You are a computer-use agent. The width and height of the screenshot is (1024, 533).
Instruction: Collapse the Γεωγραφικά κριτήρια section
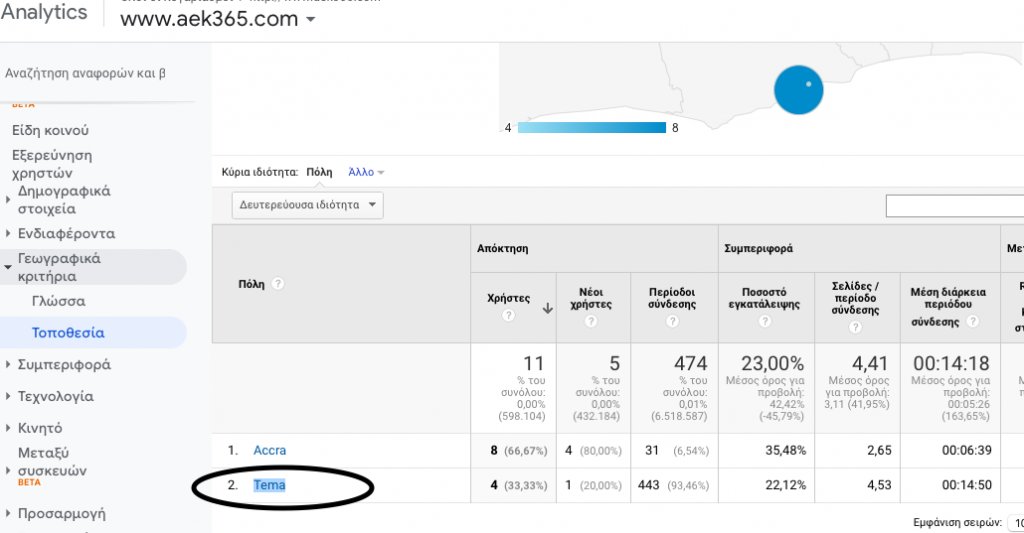9,267
